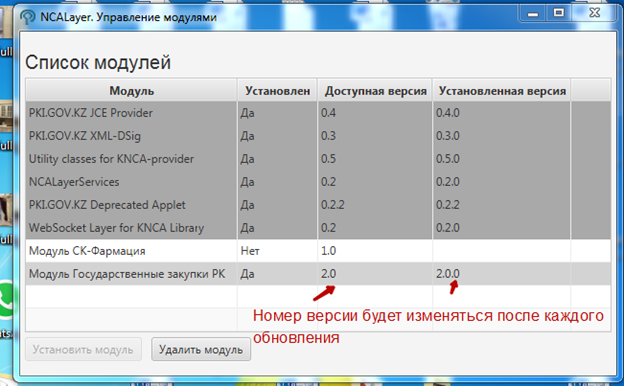This screenshot has width=624, height=386.
Task: Click the NCALayer app icon in title bar
Action: coord(27,17)
